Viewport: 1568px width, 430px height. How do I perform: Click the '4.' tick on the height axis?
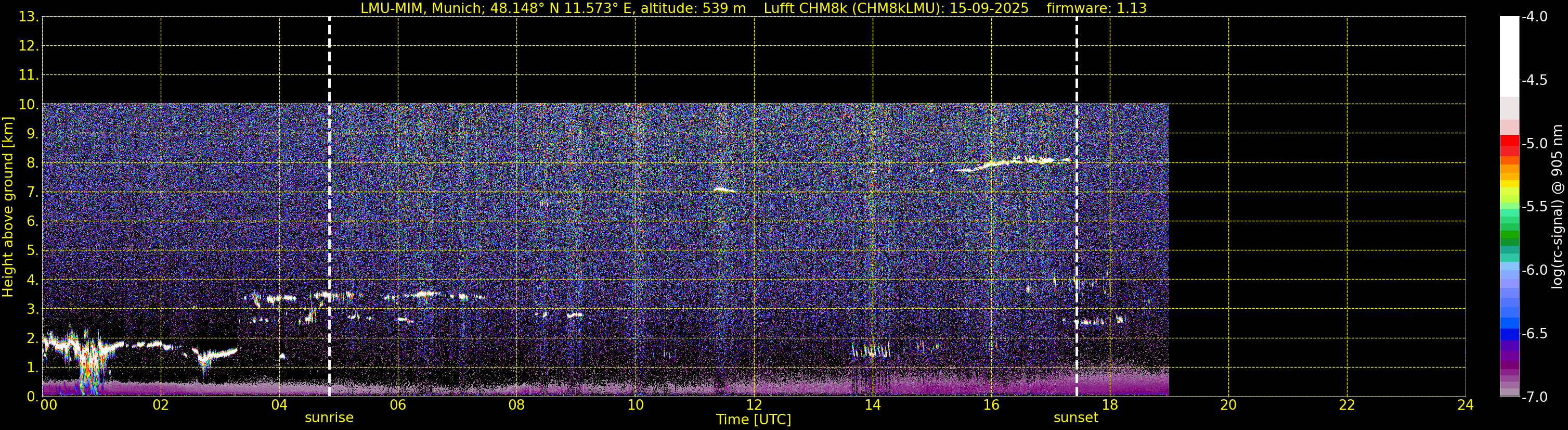pyautogui.click(x=32, y=280)
